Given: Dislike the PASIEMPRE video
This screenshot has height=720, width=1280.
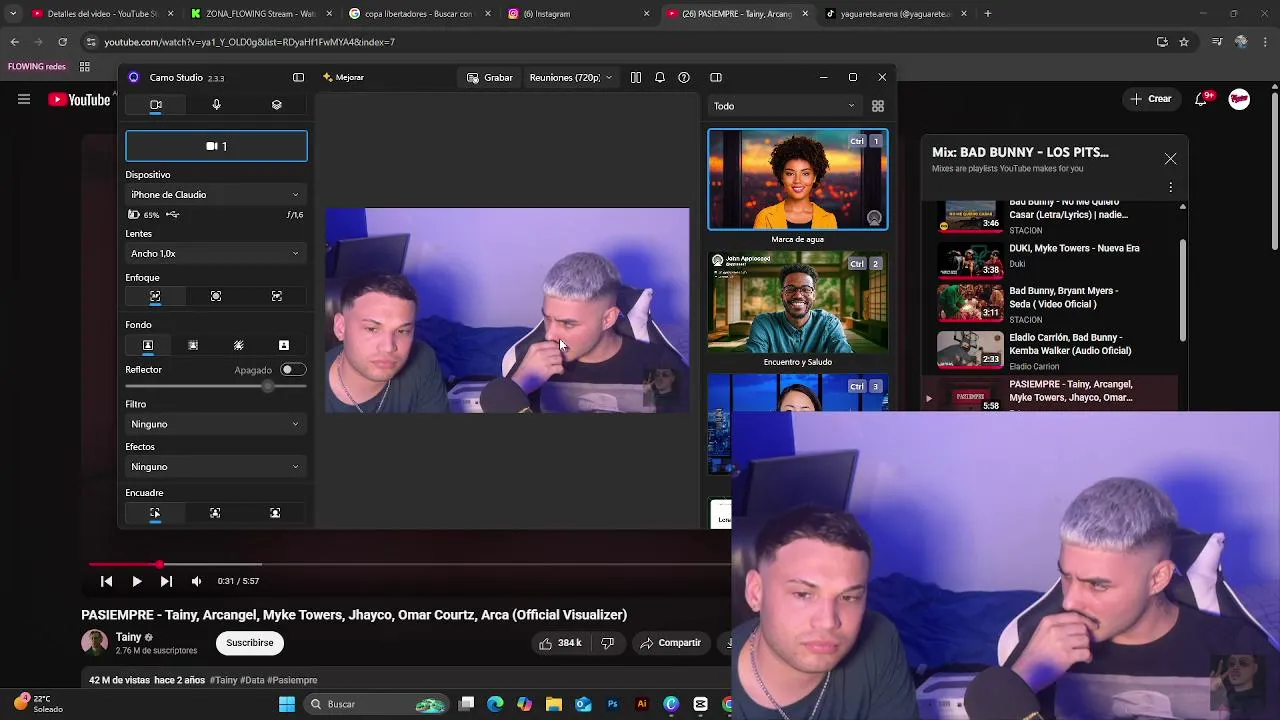Looking at the screenshot, I should click(x=607, y=643).
